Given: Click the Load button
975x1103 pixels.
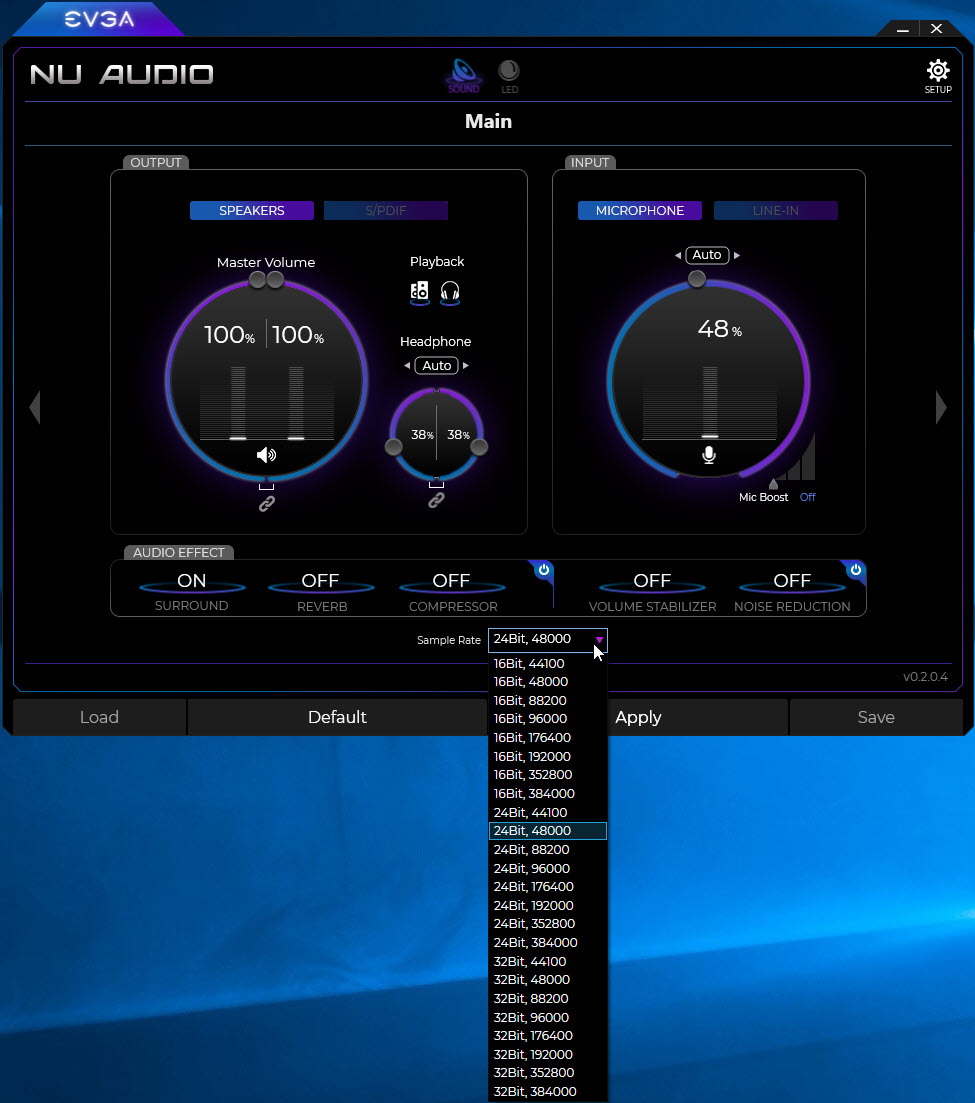Looking at the screenshot, I should pyautogui.click(x=99, y=718).
